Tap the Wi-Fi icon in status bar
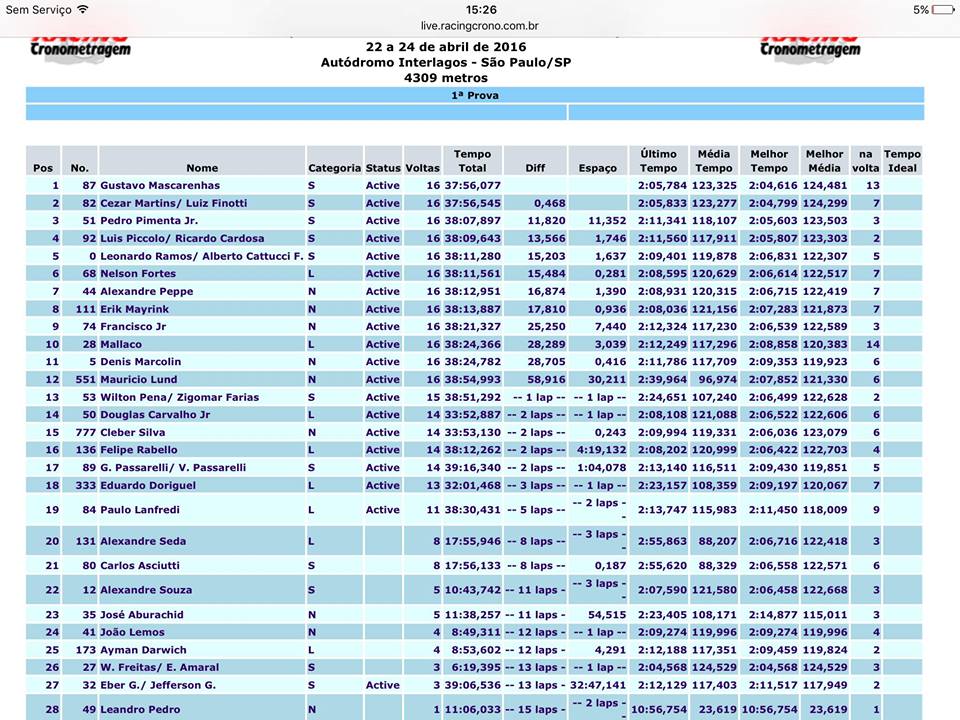960x720 pixels. click(83, 9)
